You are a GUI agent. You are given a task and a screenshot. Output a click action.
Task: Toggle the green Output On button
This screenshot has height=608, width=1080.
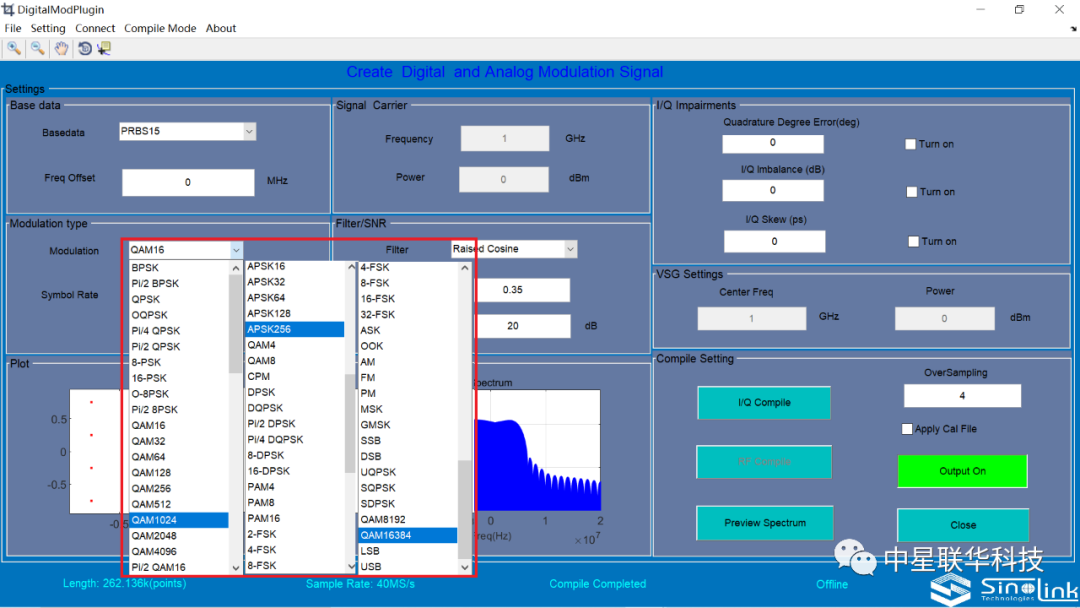(x=962, y=471)
